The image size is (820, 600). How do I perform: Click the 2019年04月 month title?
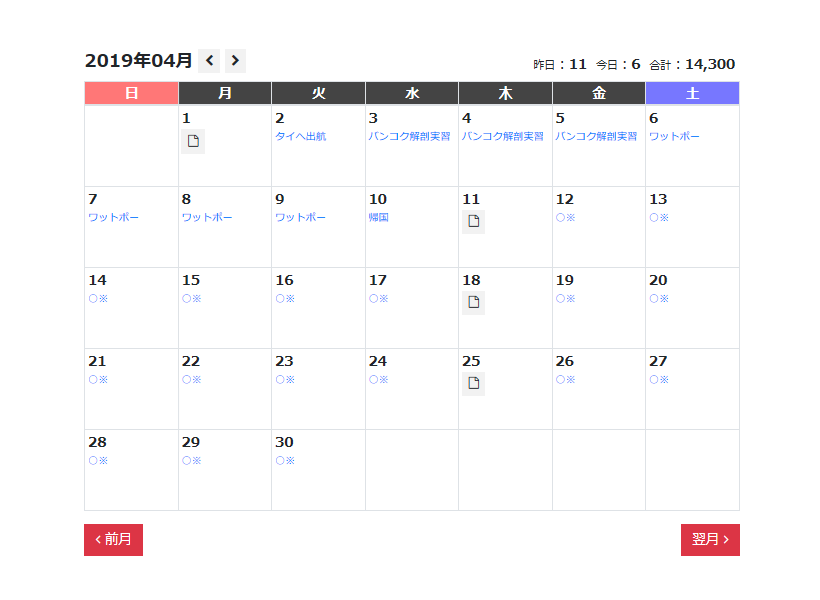coord(139,61)
